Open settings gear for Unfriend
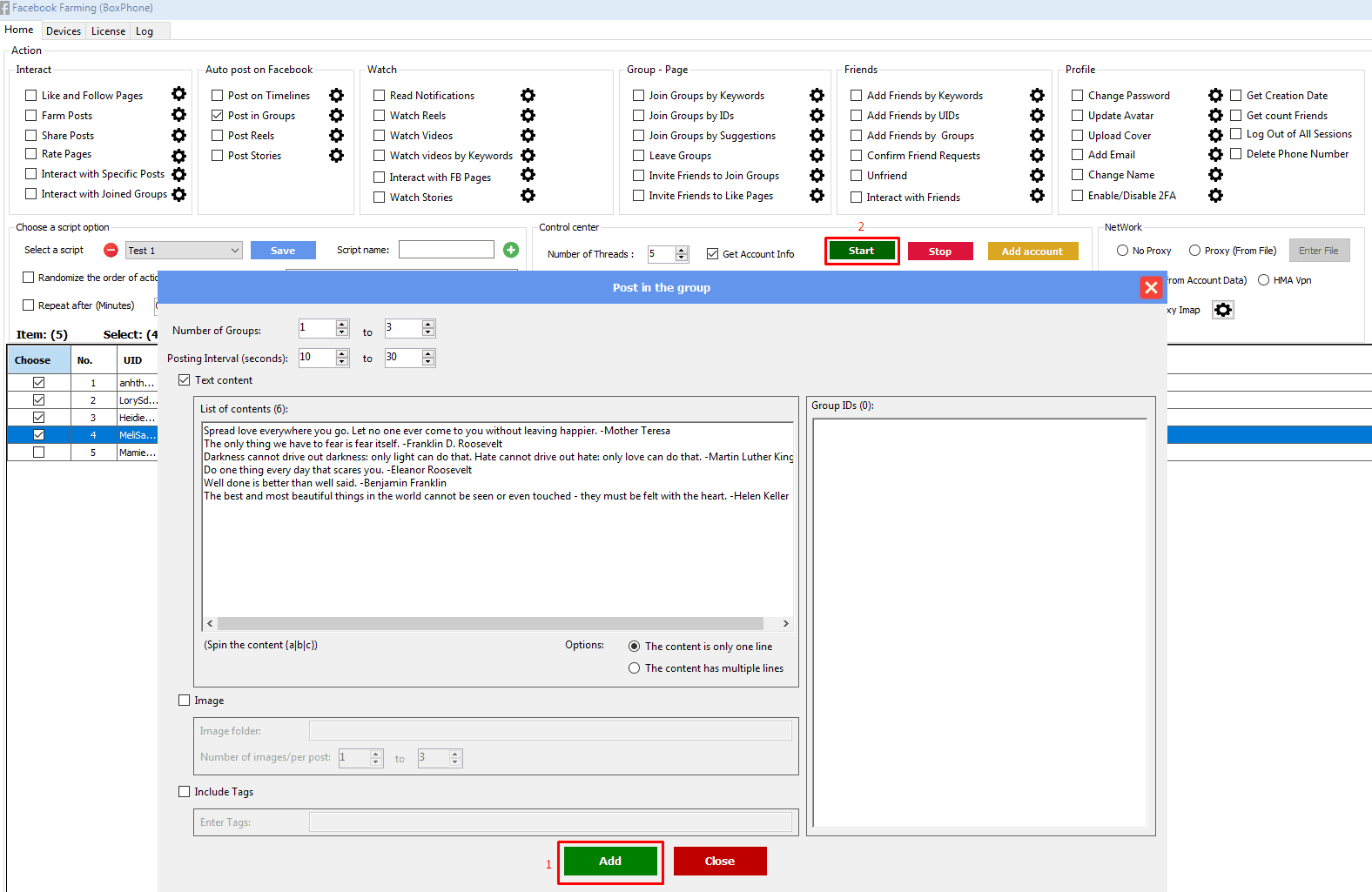 click(1037, 175)
